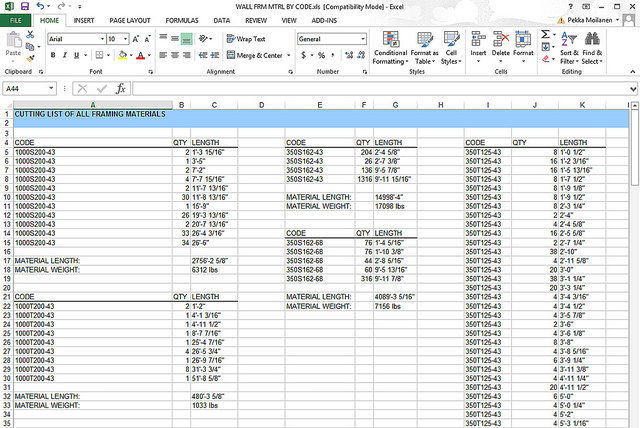The height and width of the screenshot is (428, 640).
Task: Click the Cut scissors icon
Action: coord(30,35)
